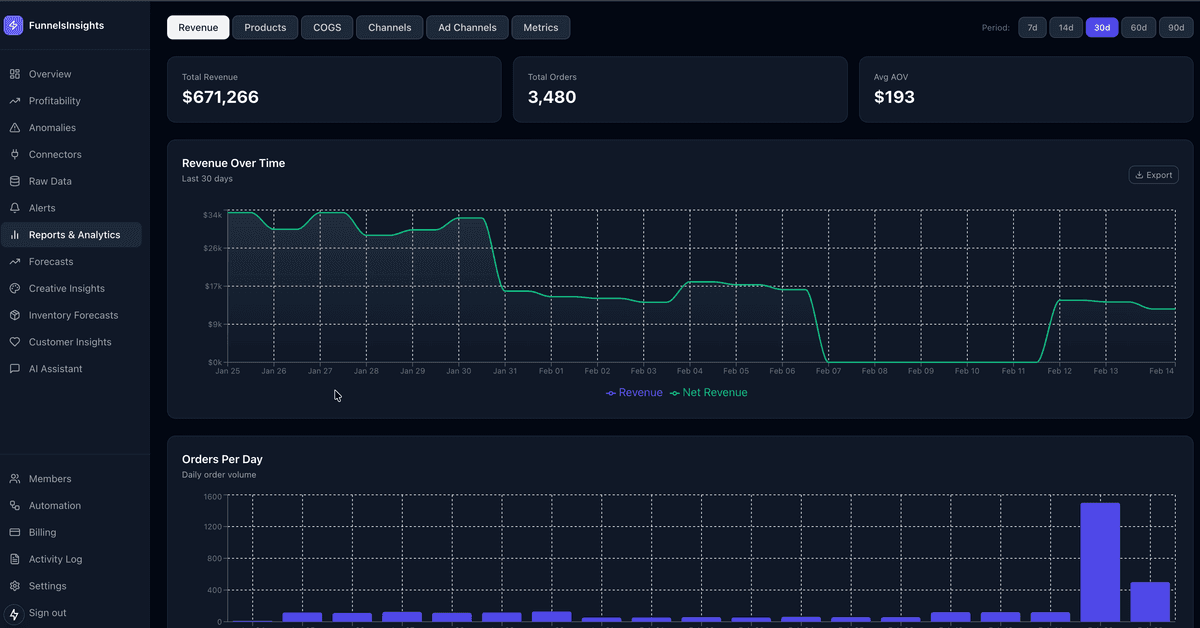Open Inventory Forecasts page
Viewport: 1200px width, 628px height.
pos(73,316)
